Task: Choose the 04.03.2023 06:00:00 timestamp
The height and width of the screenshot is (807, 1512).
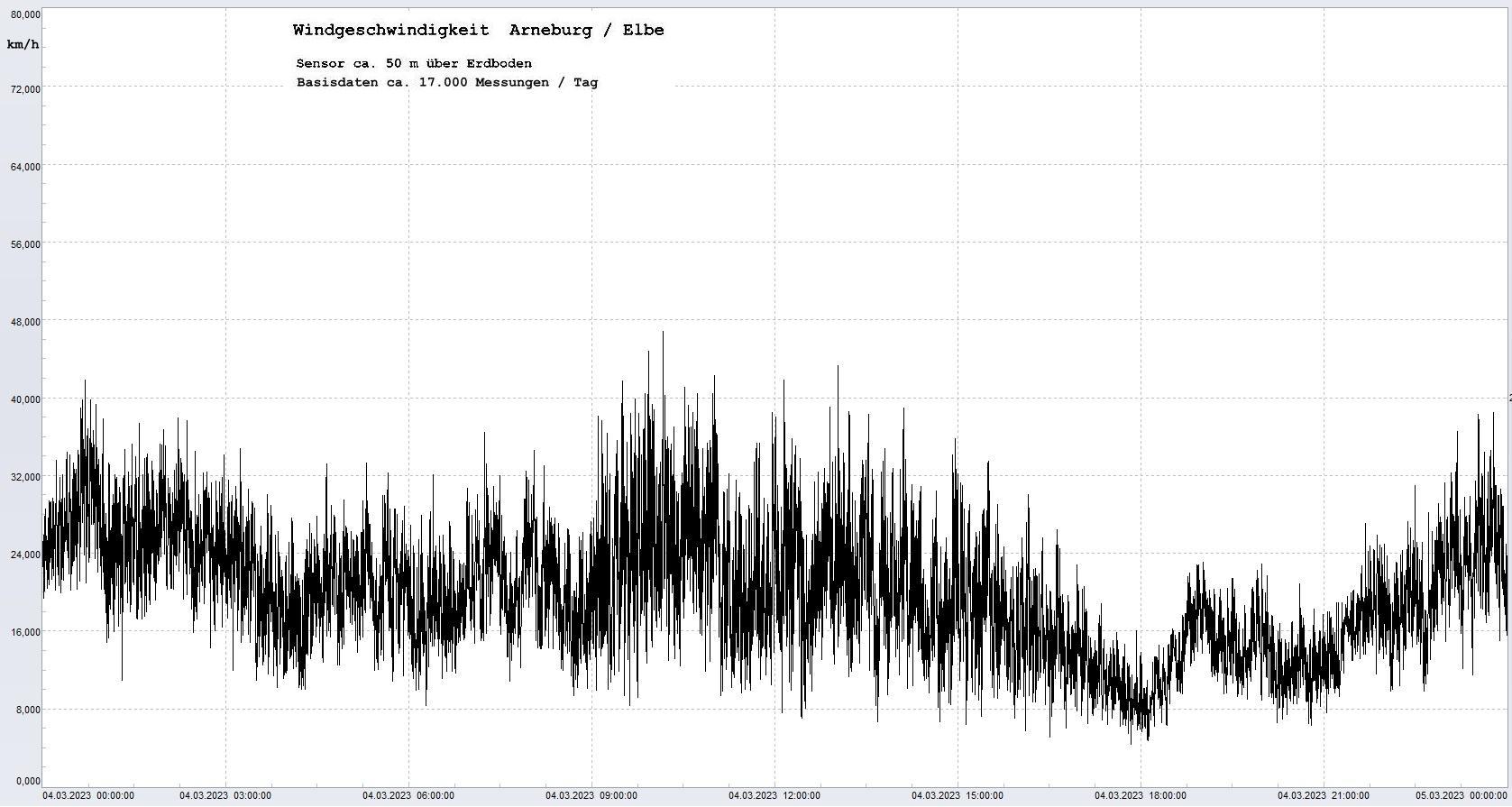Action: (x=408, y=795)
